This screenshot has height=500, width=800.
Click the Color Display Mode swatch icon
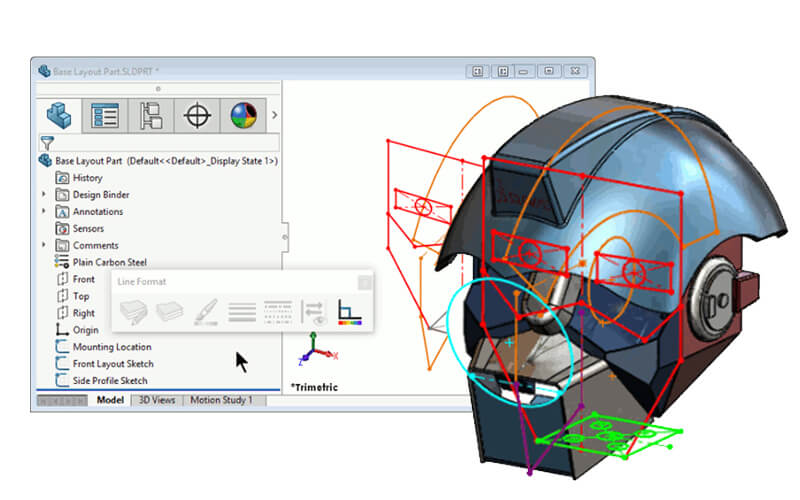coord(350,312)
